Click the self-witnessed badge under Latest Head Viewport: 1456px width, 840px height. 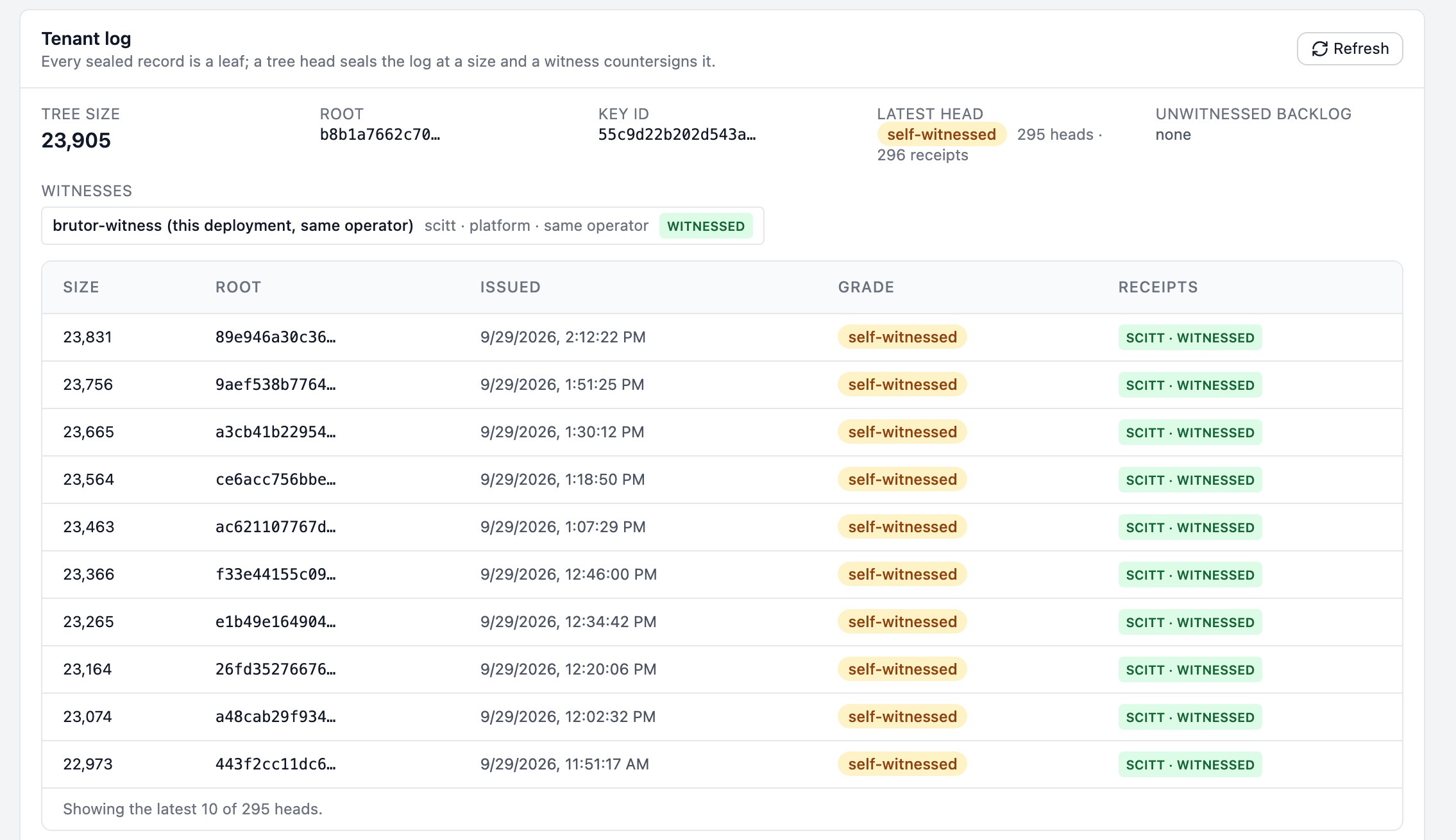click(x=942, y=135)
